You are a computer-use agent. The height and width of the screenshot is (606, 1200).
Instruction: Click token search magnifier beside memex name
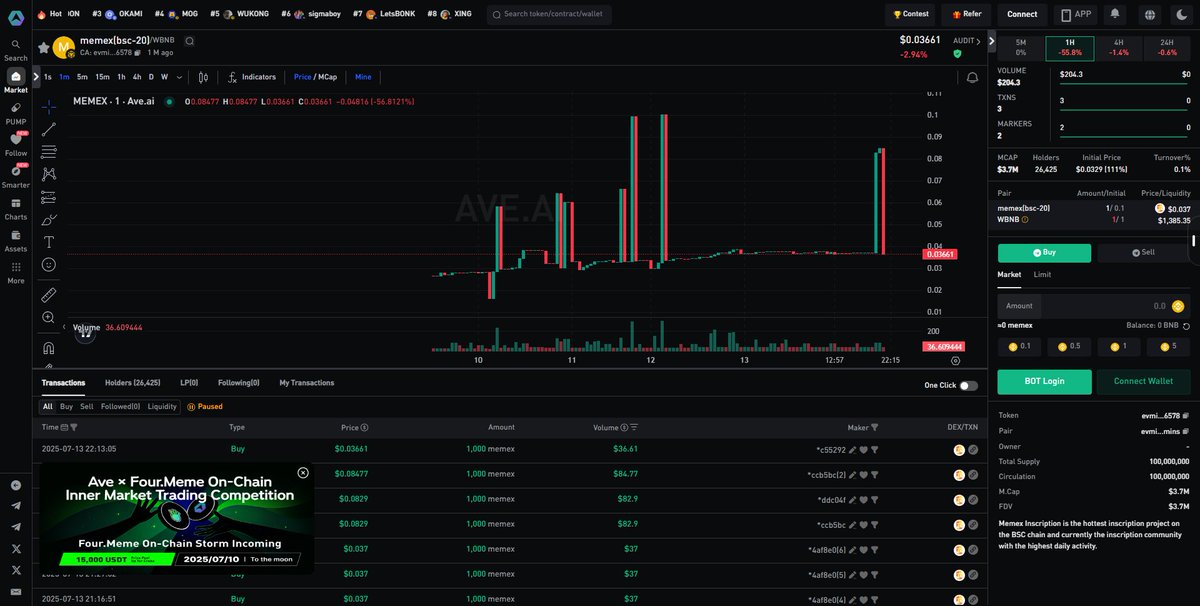click(x=190, y=41)
